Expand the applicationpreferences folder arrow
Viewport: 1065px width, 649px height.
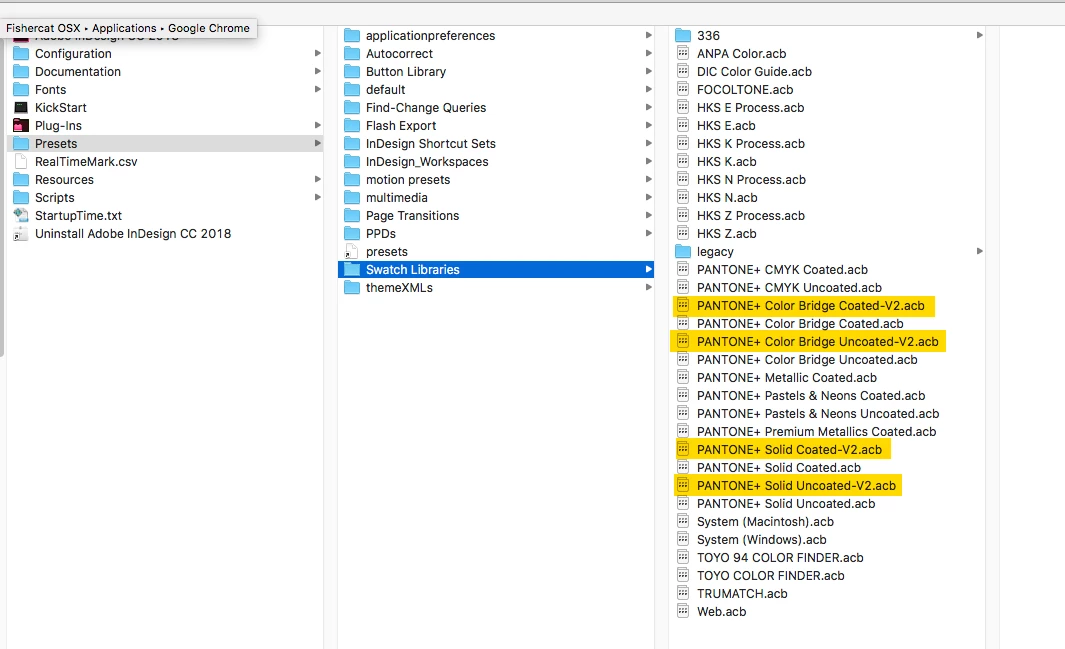(649, 35)
